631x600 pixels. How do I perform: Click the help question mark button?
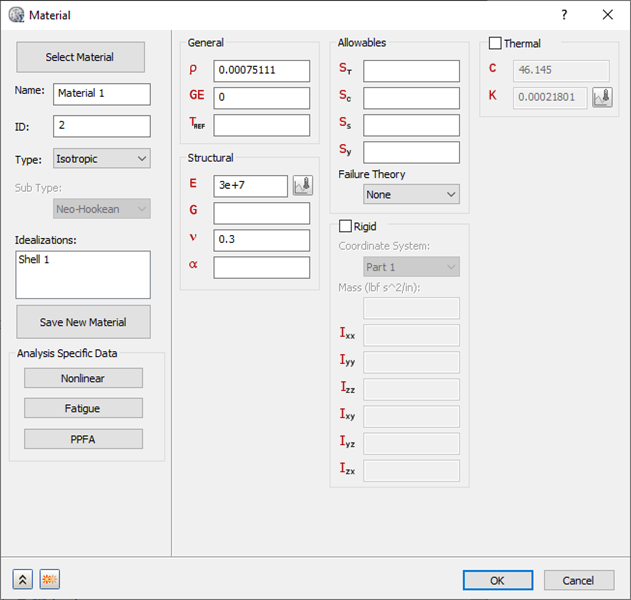coord(564,15)
